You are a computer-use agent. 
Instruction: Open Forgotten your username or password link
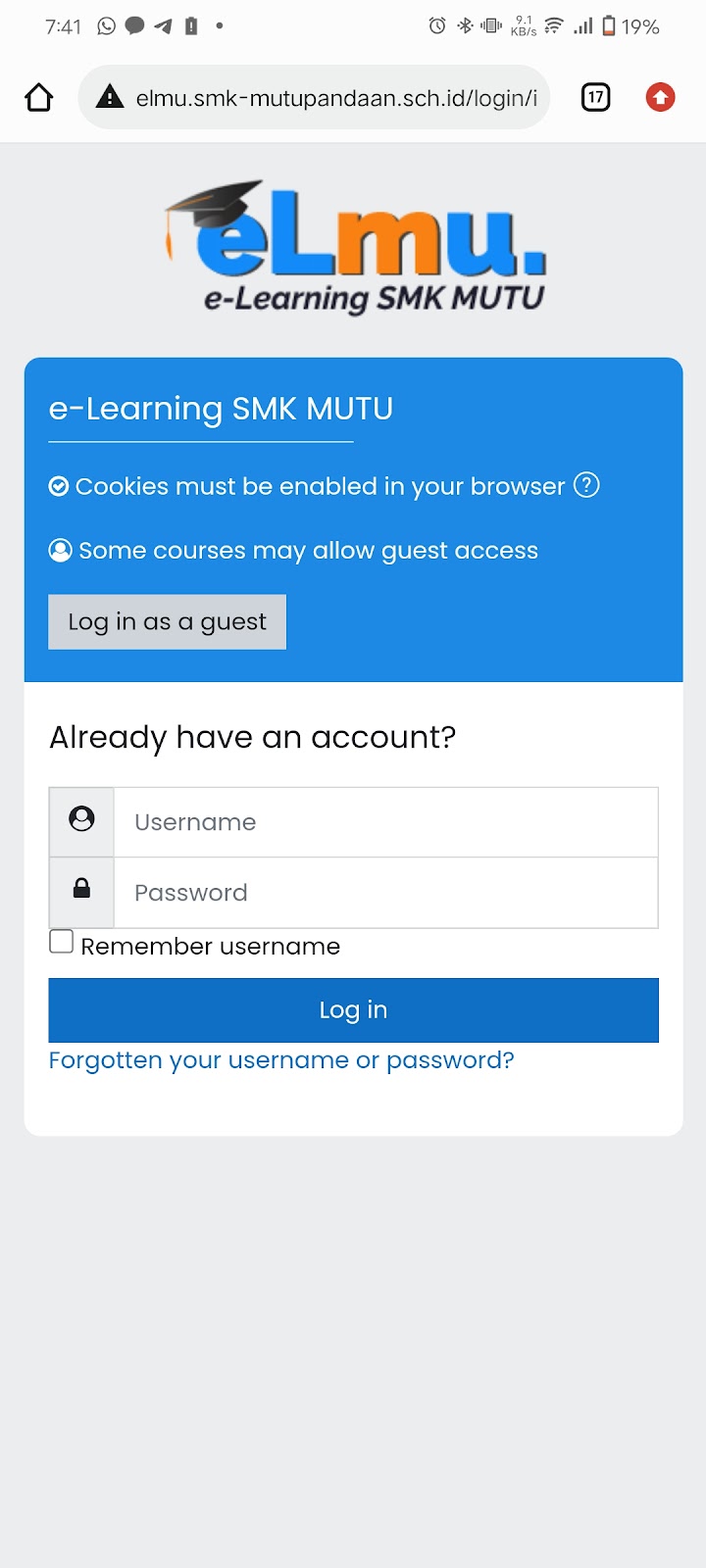(x=281, y=1060)
